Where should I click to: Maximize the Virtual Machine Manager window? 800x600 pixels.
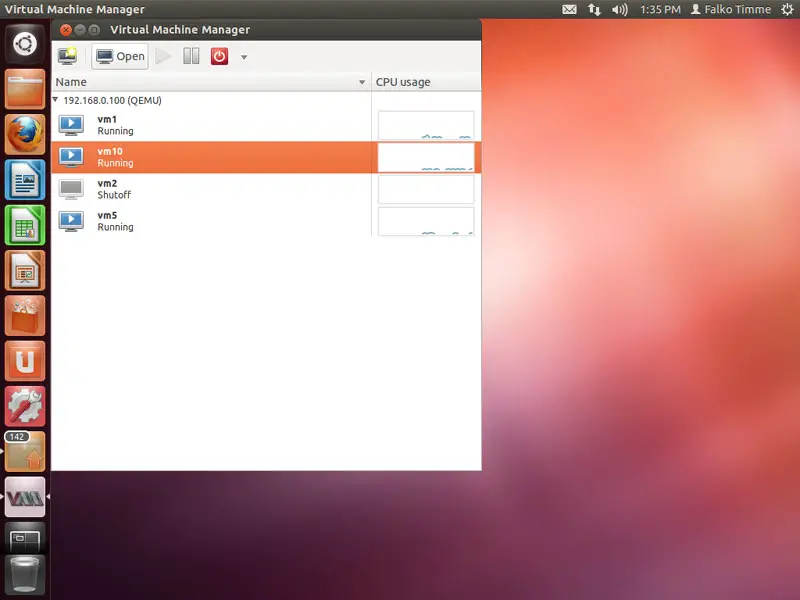(x=94, y=30)
